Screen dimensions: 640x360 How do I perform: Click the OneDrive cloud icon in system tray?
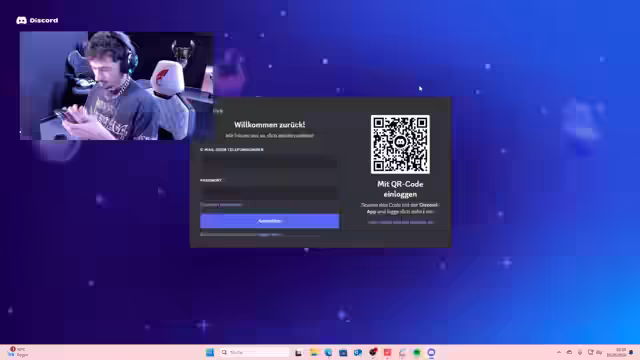click(x=569, y=352)
